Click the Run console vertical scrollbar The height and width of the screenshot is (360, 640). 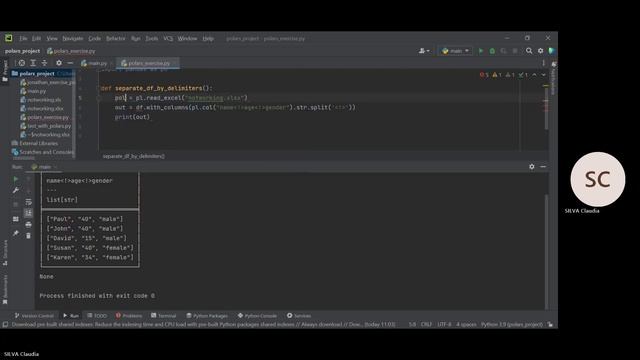[x=547, y=251]
